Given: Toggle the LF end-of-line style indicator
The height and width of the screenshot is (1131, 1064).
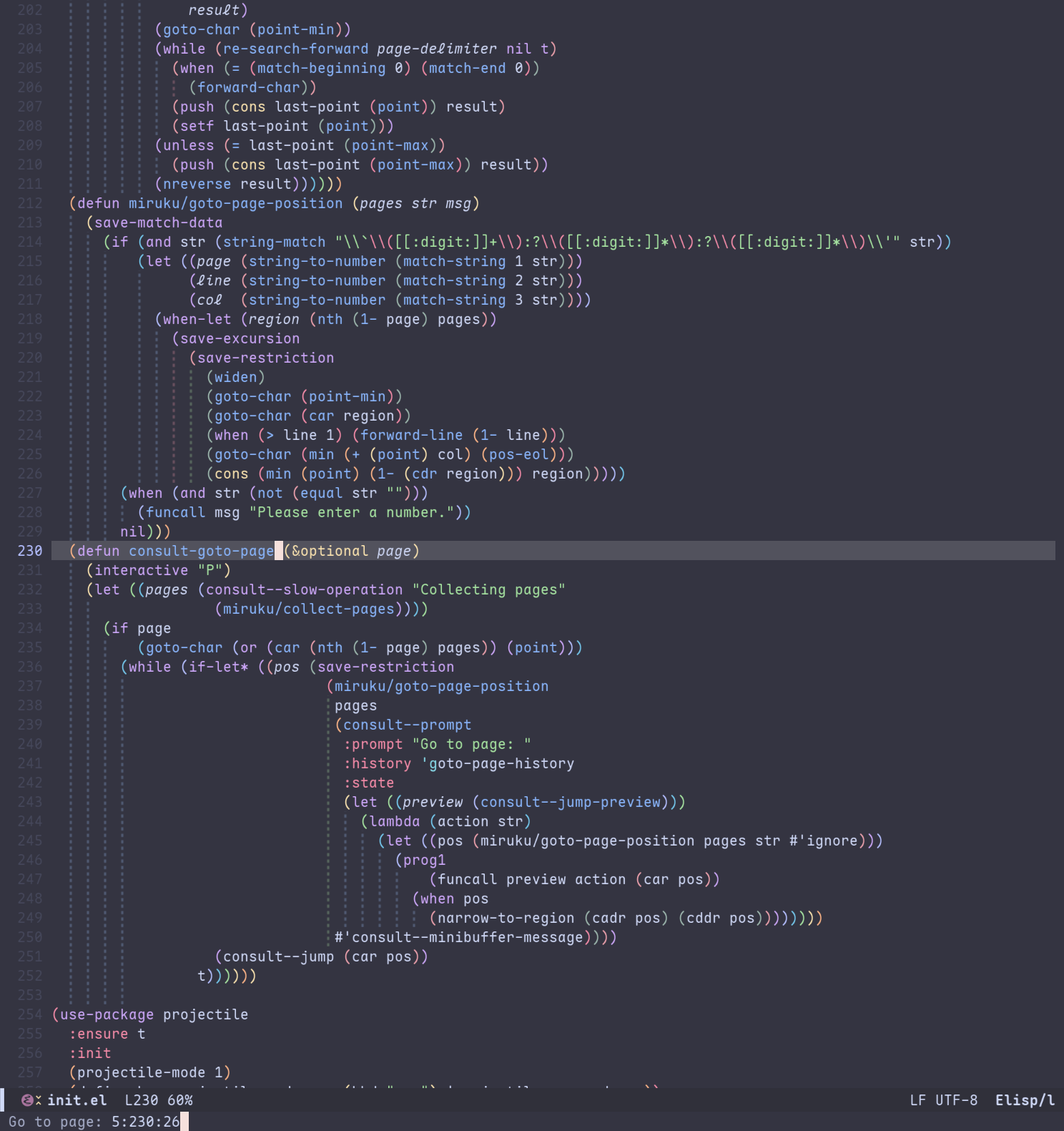Looking at the screenshot, I should 917,1100.
